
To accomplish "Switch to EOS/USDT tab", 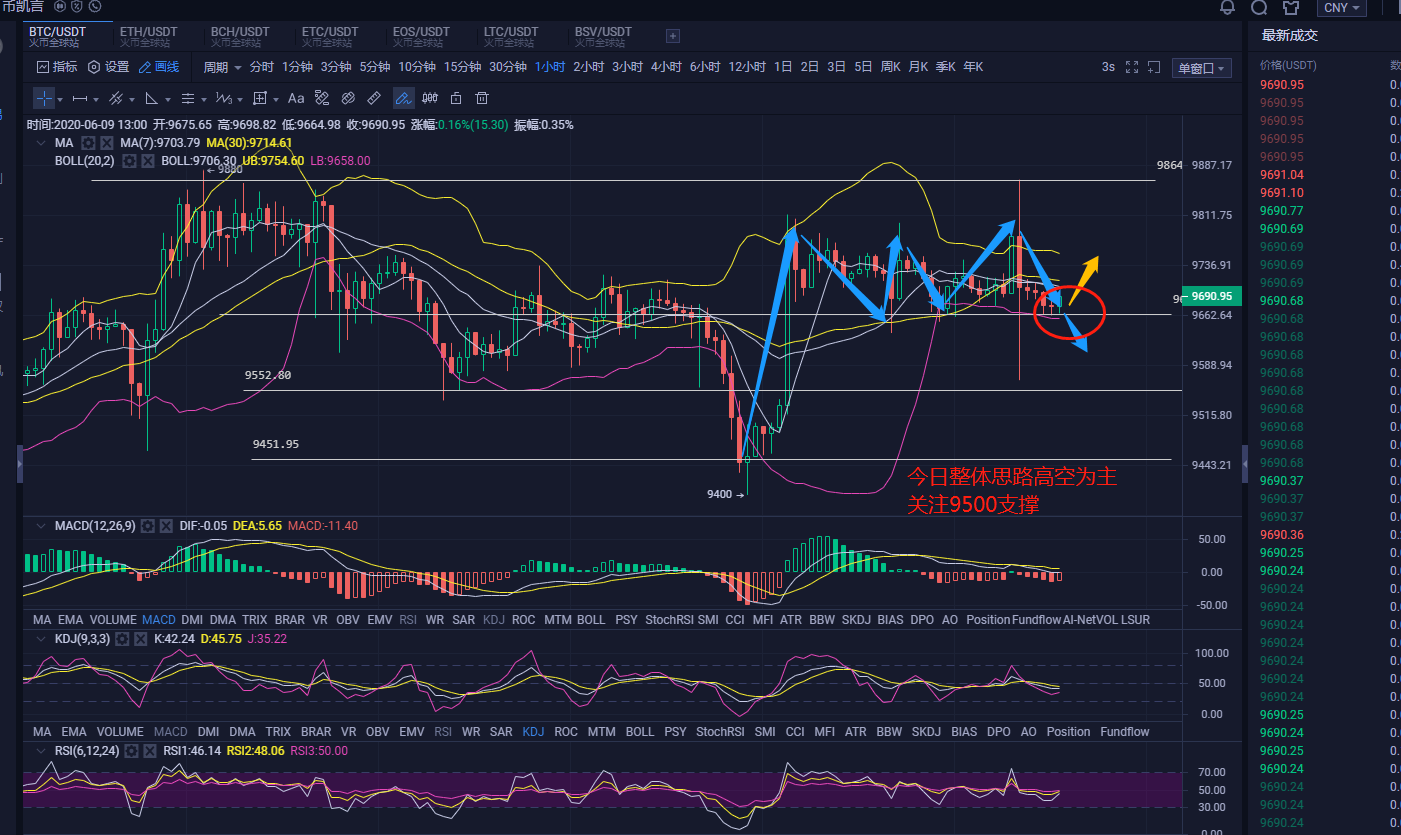I will (x=422, y=36).
